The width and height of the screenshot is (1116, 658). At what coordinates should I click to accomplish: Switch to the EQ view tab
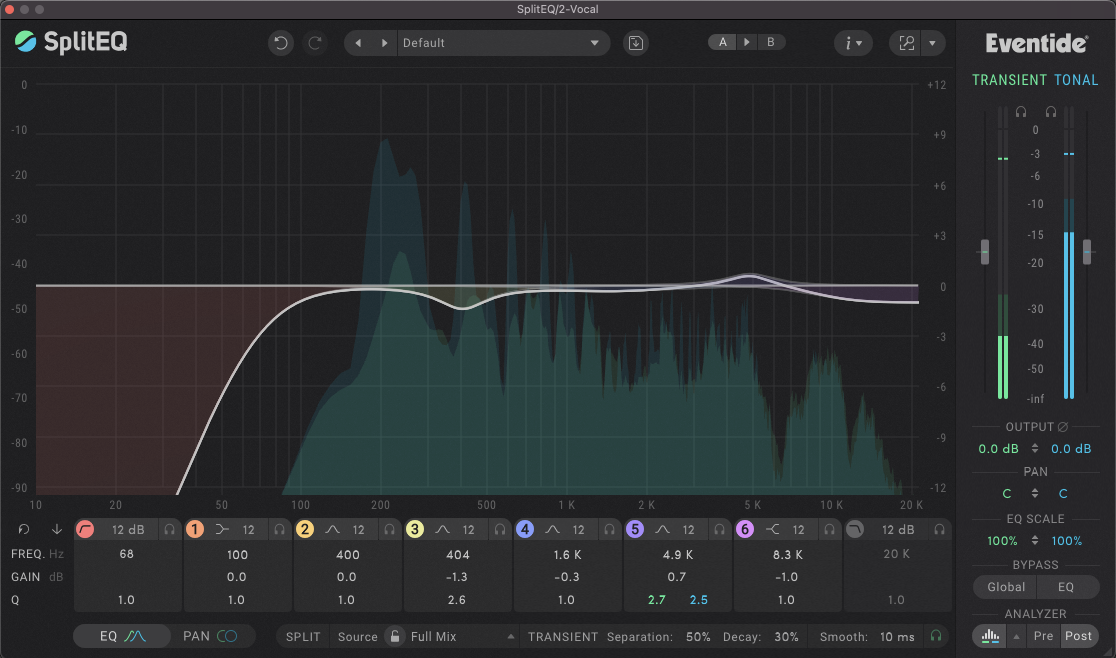click(x=122, y=636)
